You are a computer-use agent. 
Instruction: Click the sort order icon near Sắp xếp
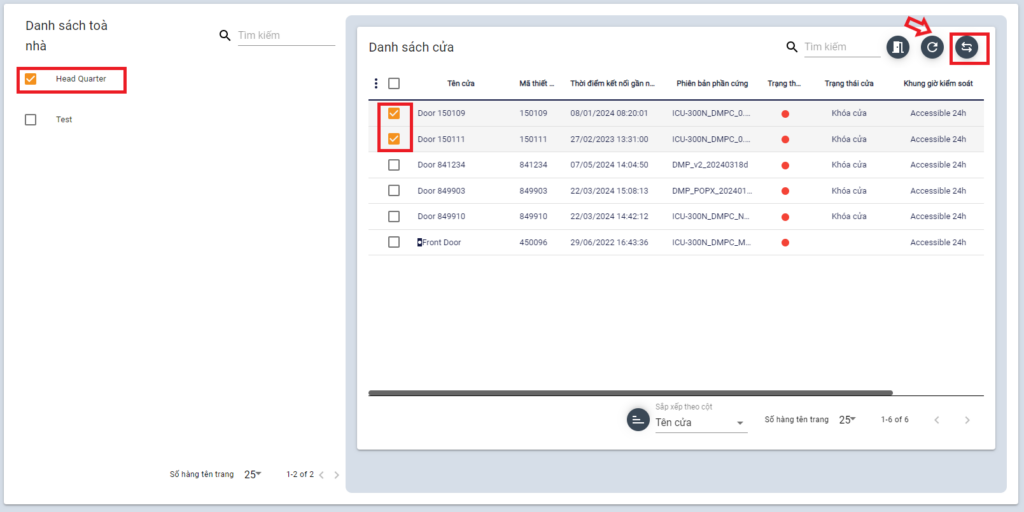tap(638, 420)
